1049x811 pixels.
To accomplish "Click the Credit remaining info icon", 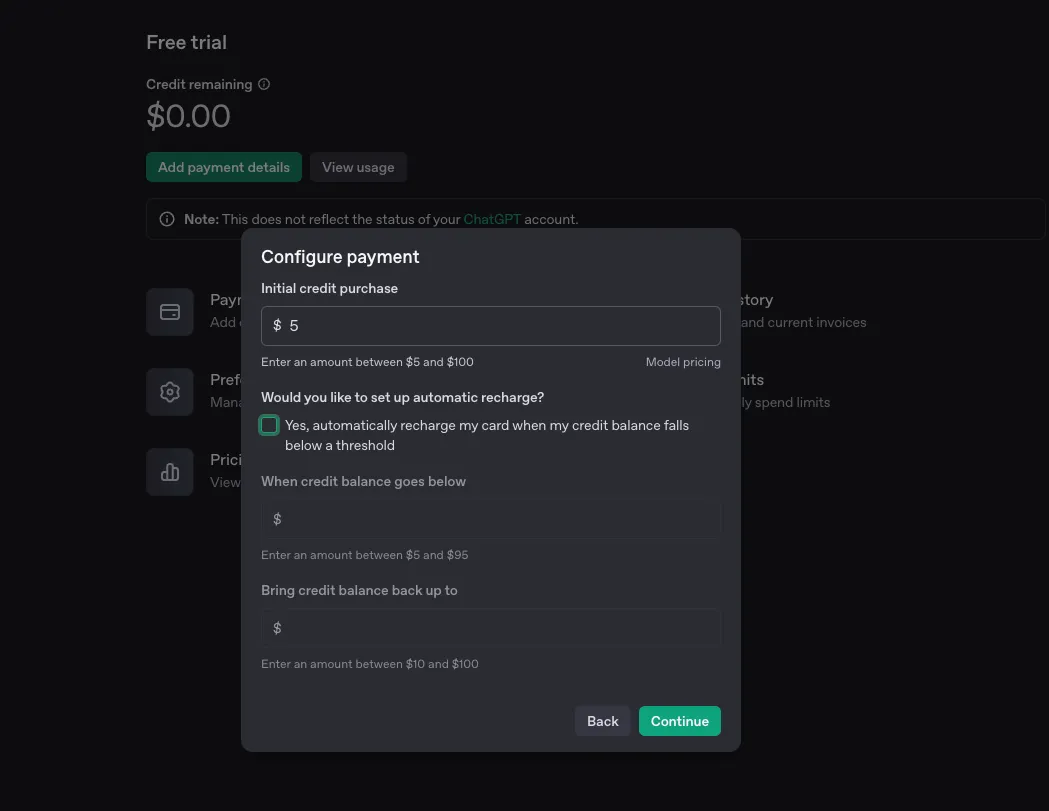I will (x=263, y=84).
